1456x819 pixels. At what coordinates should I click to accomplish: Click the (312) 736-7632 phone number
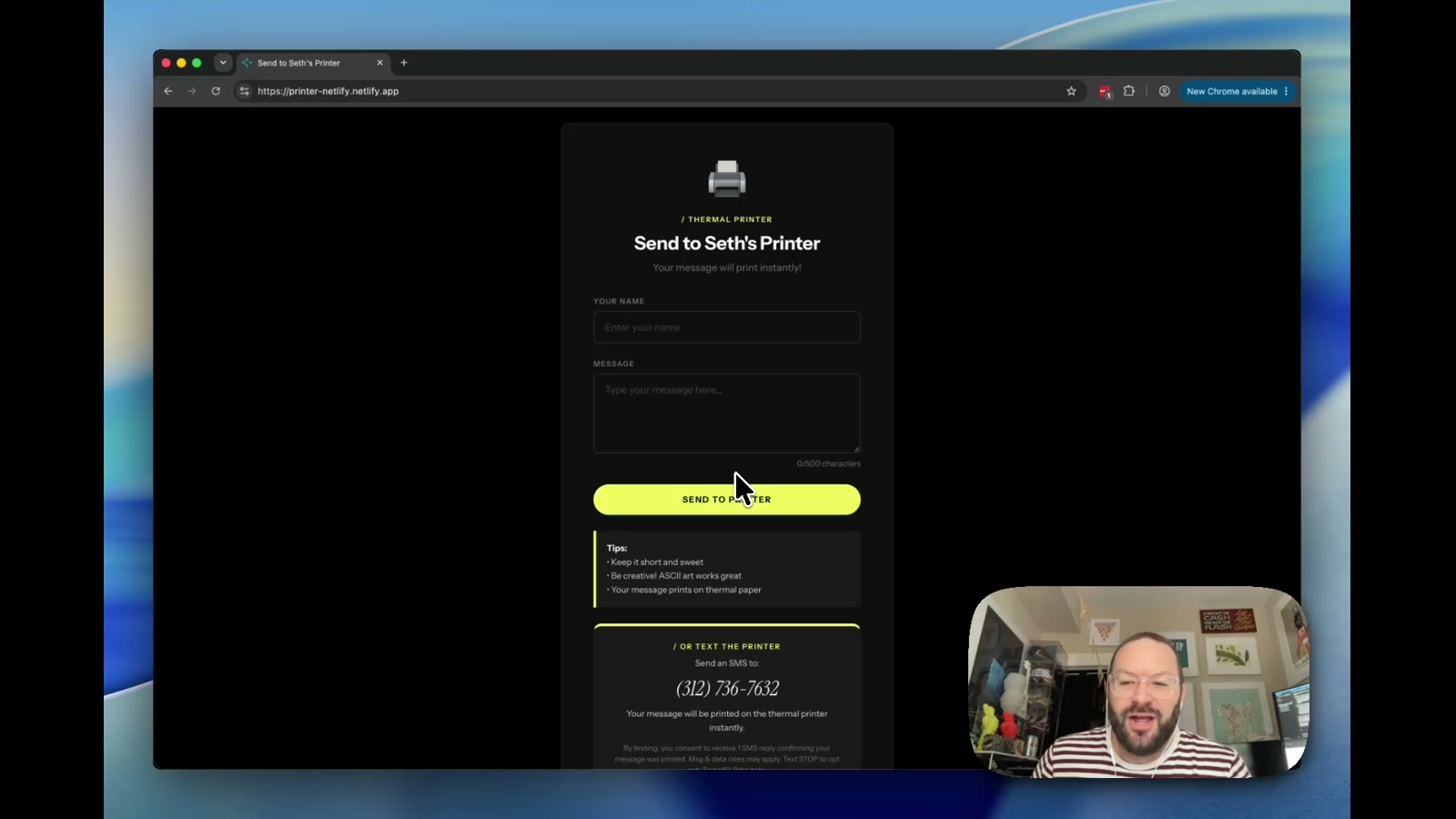coord(727,689)
